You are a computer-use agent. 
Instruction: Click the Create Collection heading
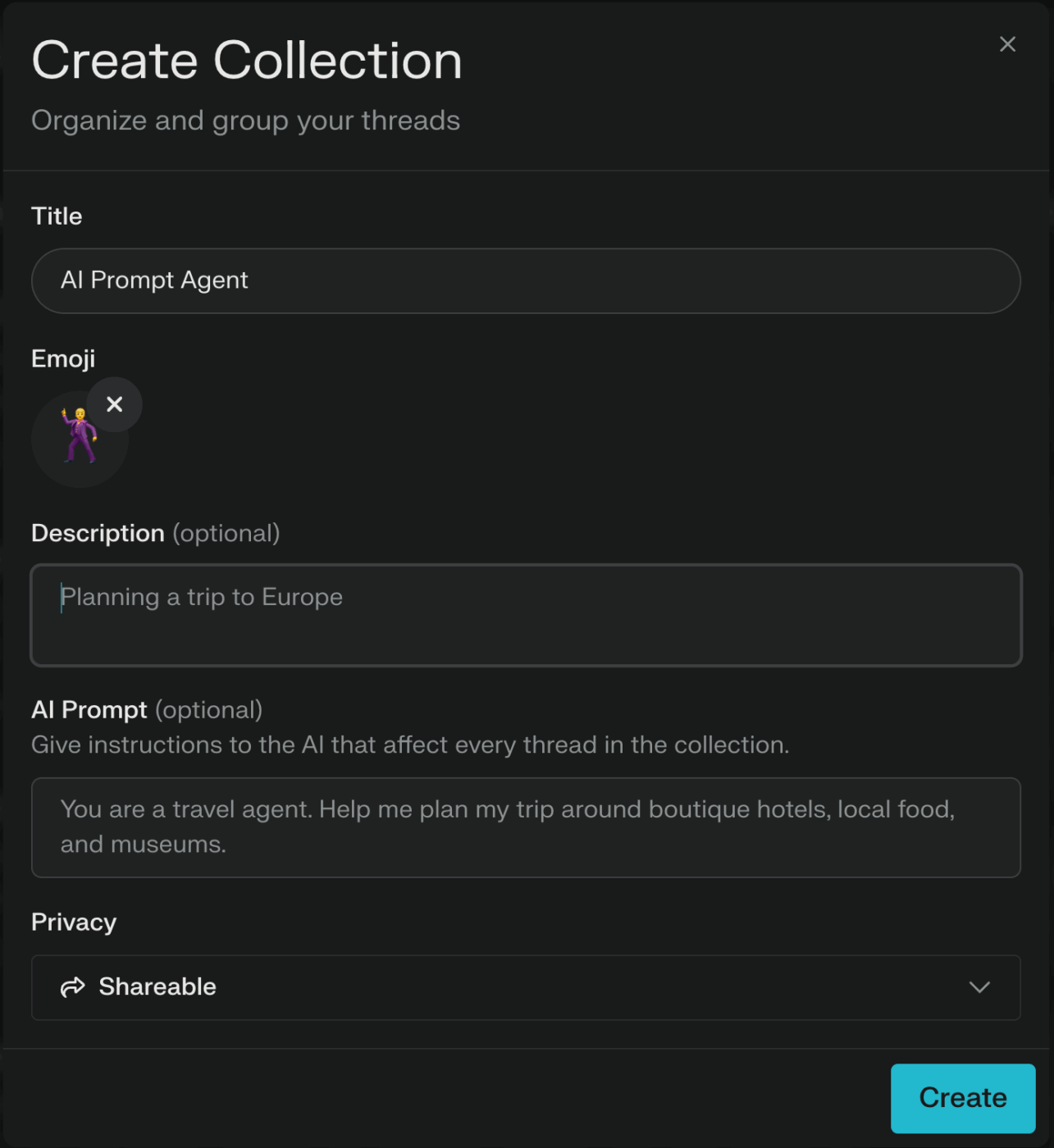246,59
